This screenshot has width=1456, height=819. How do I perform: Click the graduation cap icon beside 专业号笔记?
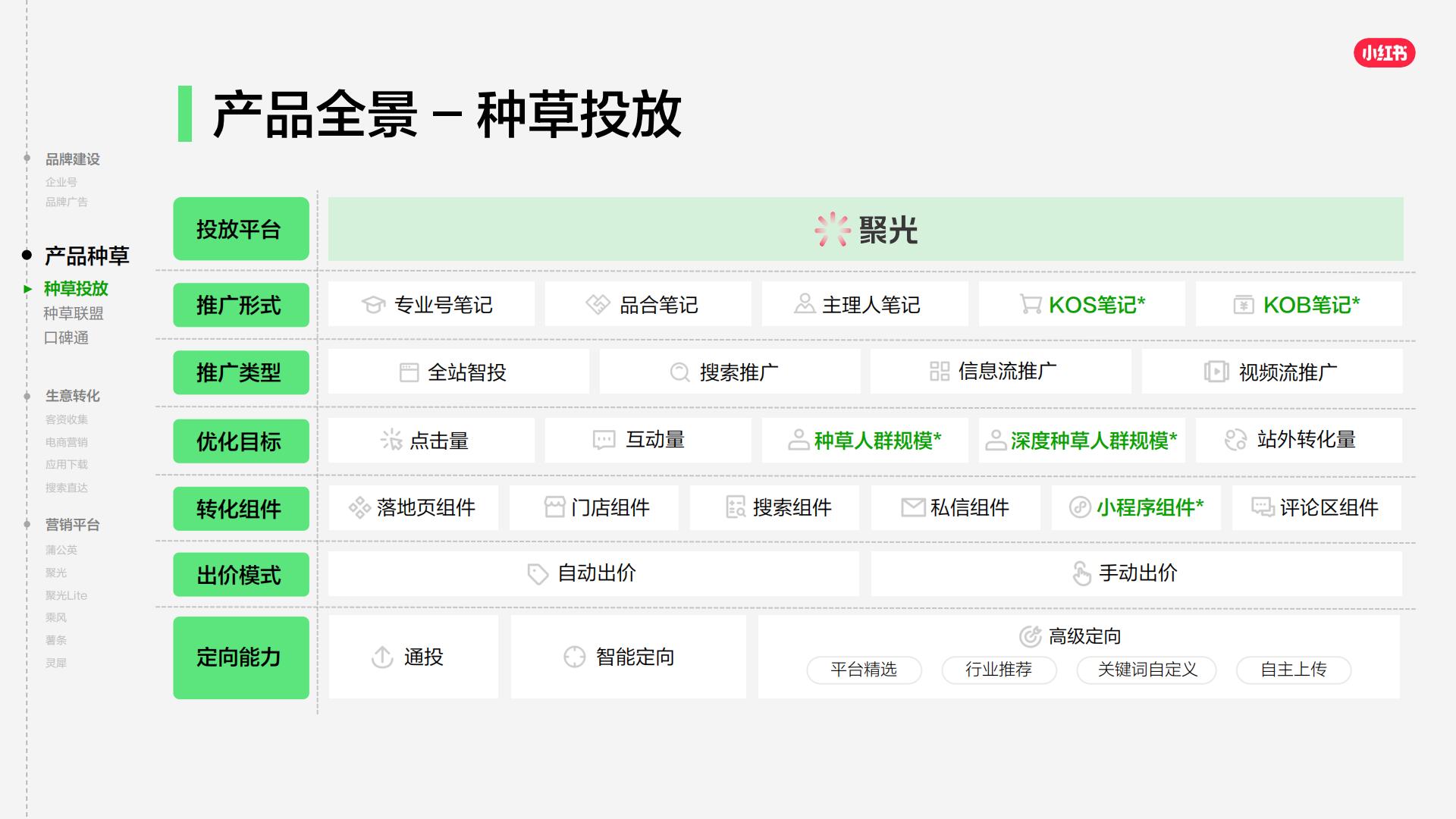[373, 305]
